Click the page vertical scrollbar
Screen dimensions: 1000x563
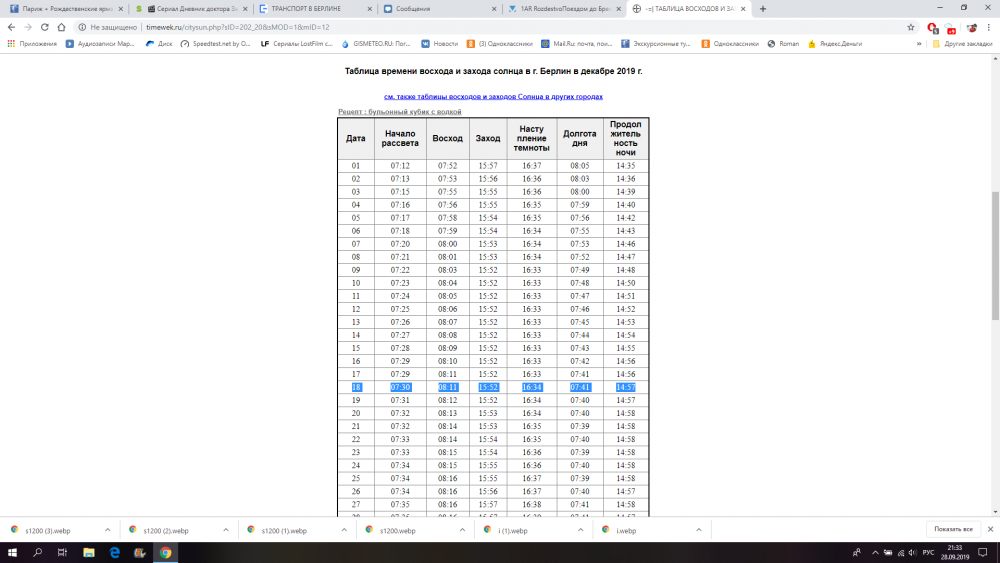pyautogui.click(x=993, y=250)
